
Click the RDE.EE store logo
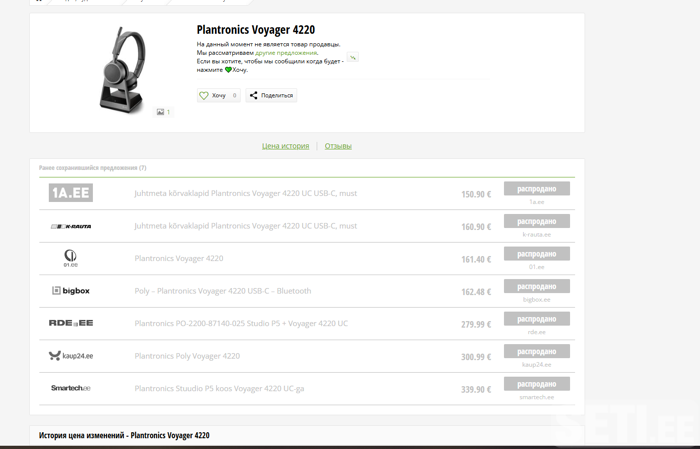point(71,323)
